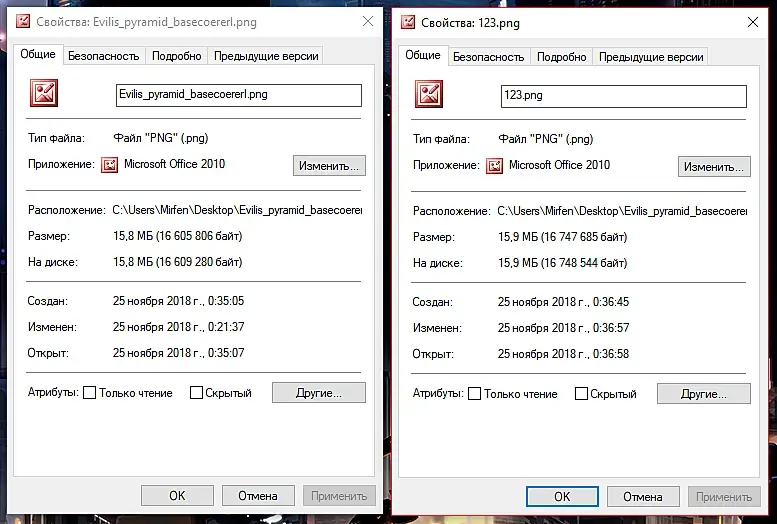
Task: Close the 123.png properties window
Action: pyautogui.click(x=753, y=22)
